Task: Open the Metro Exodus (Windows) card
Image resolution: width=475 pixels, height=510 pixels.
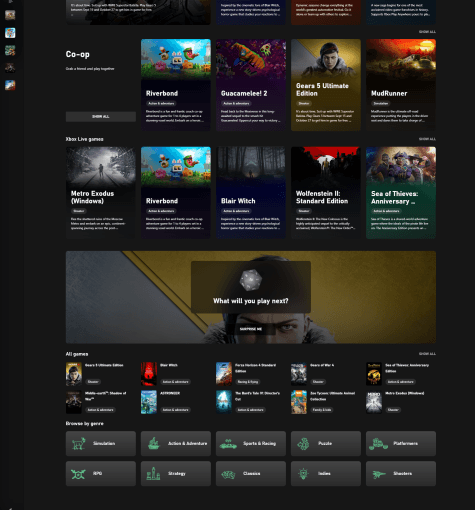Action: tap(101, 193)
